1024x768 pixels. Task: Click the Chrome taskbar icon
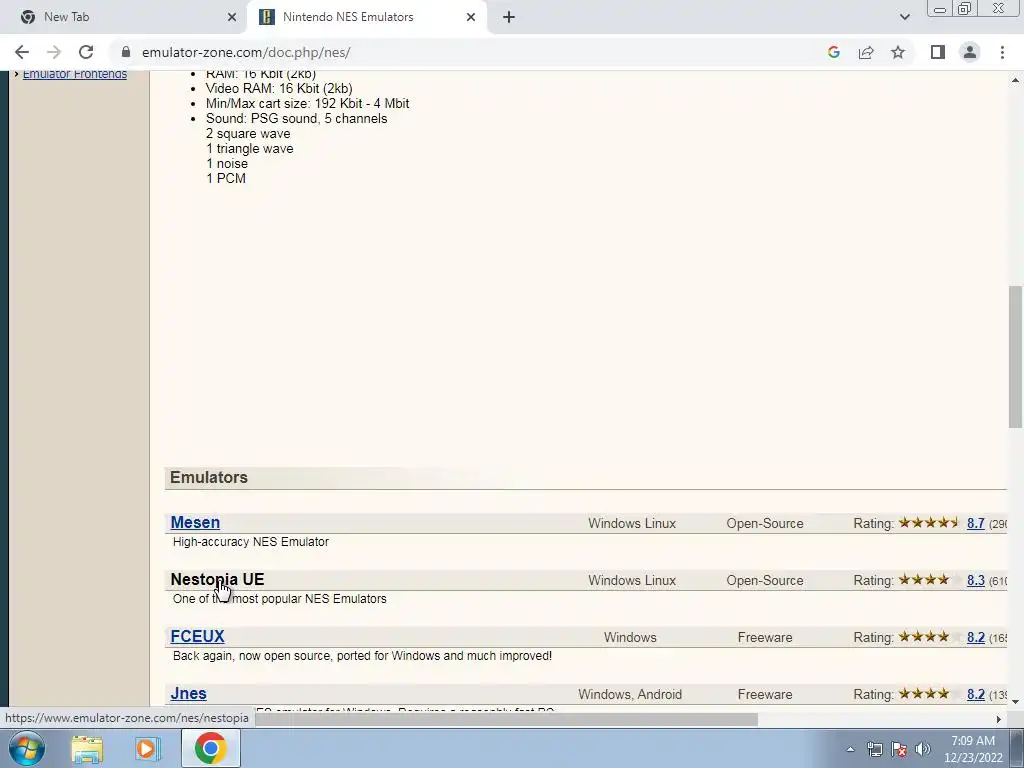click(210, 748)
